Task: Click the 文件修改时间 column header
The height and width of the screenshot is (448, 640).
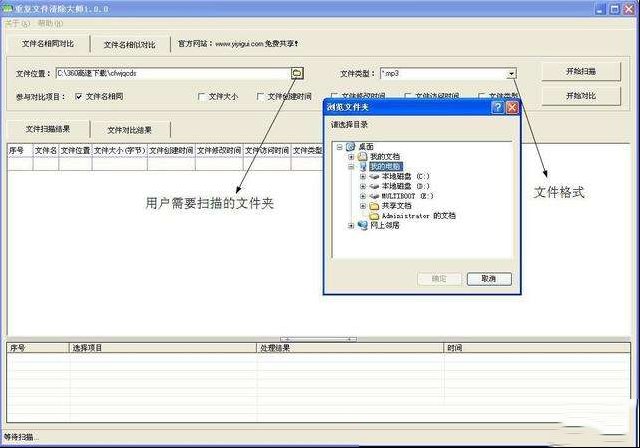Action: tap(219, 151)
